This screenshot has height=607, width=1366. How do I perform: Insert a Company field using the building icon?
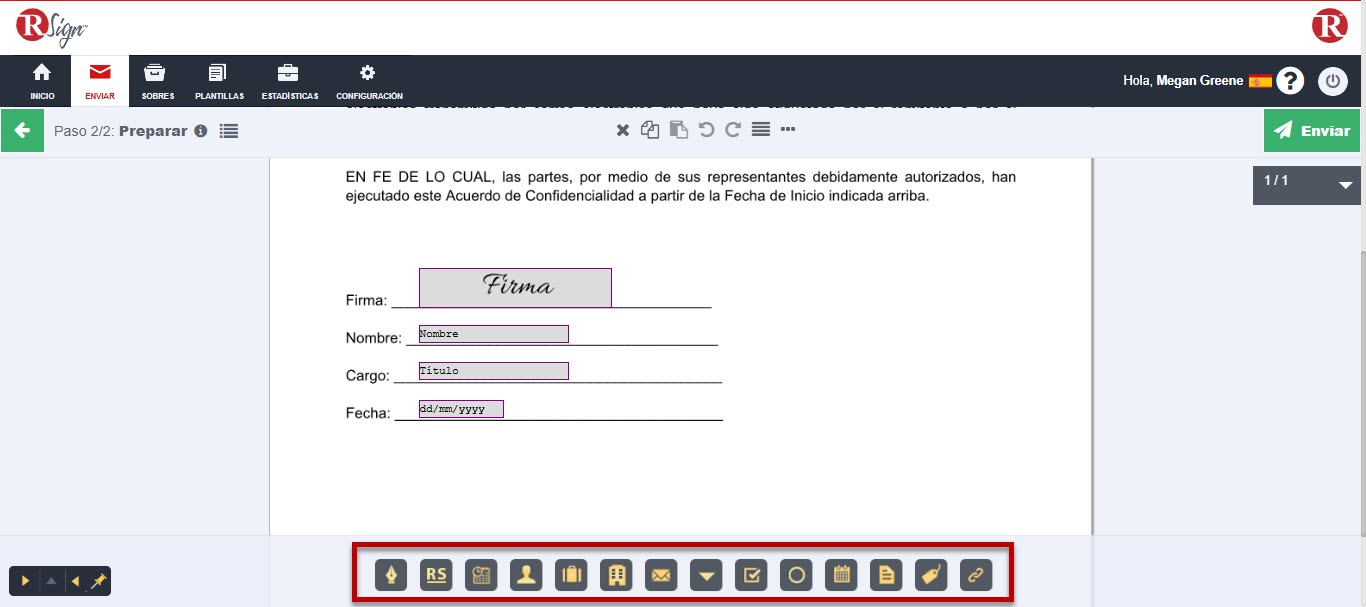615,575
